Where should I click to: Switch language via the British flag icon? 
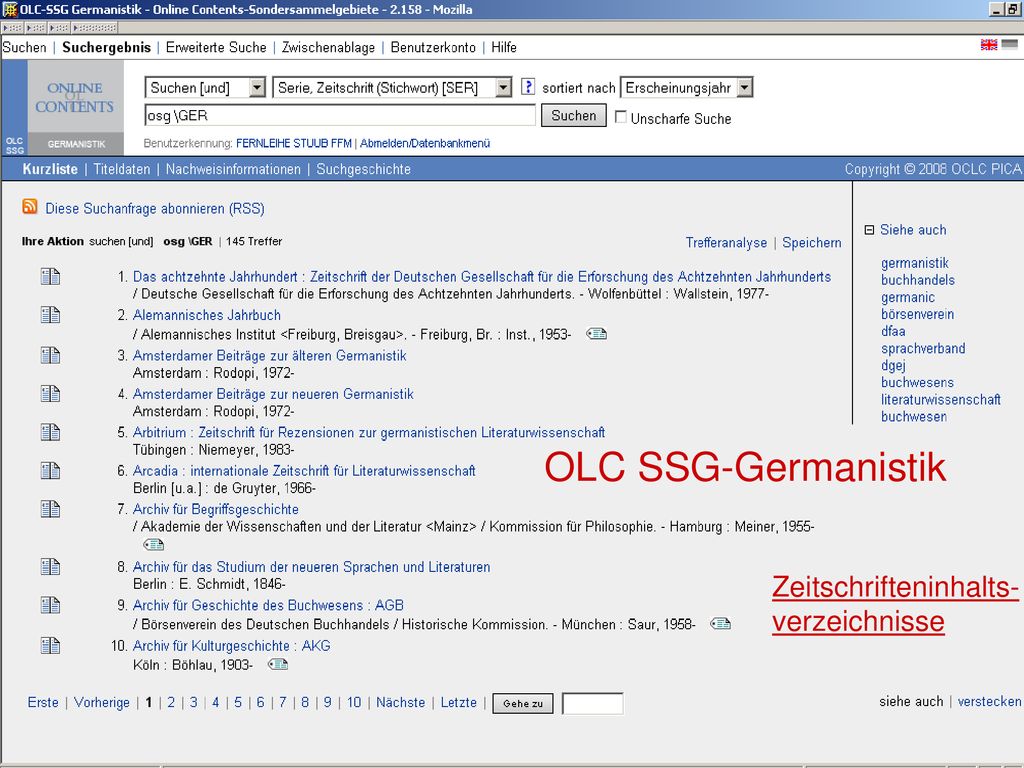[x=989, y=44]
